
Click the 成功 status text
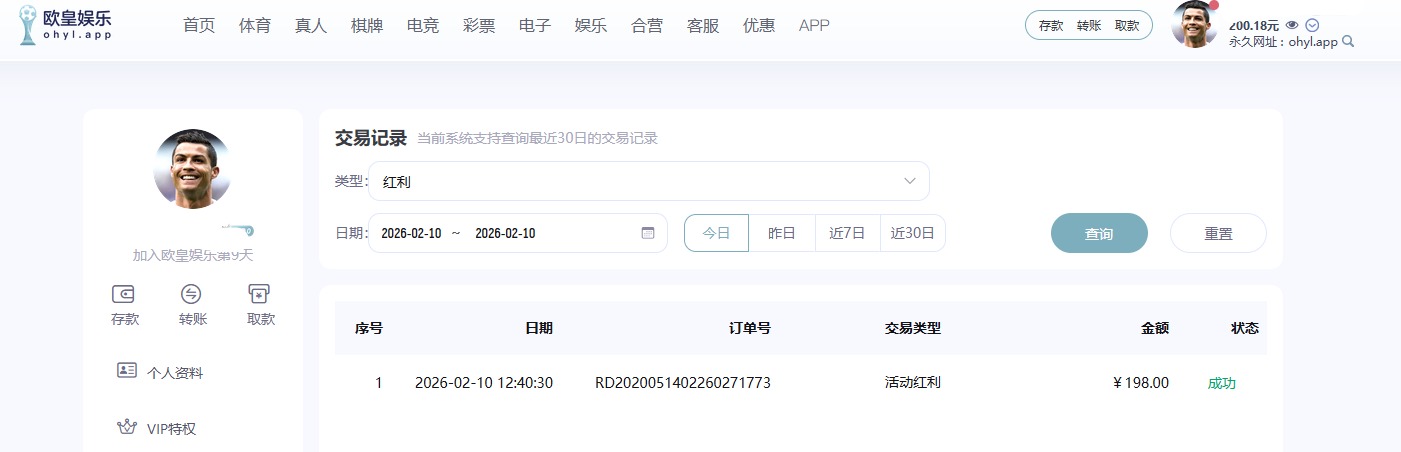pos(1222,383)
